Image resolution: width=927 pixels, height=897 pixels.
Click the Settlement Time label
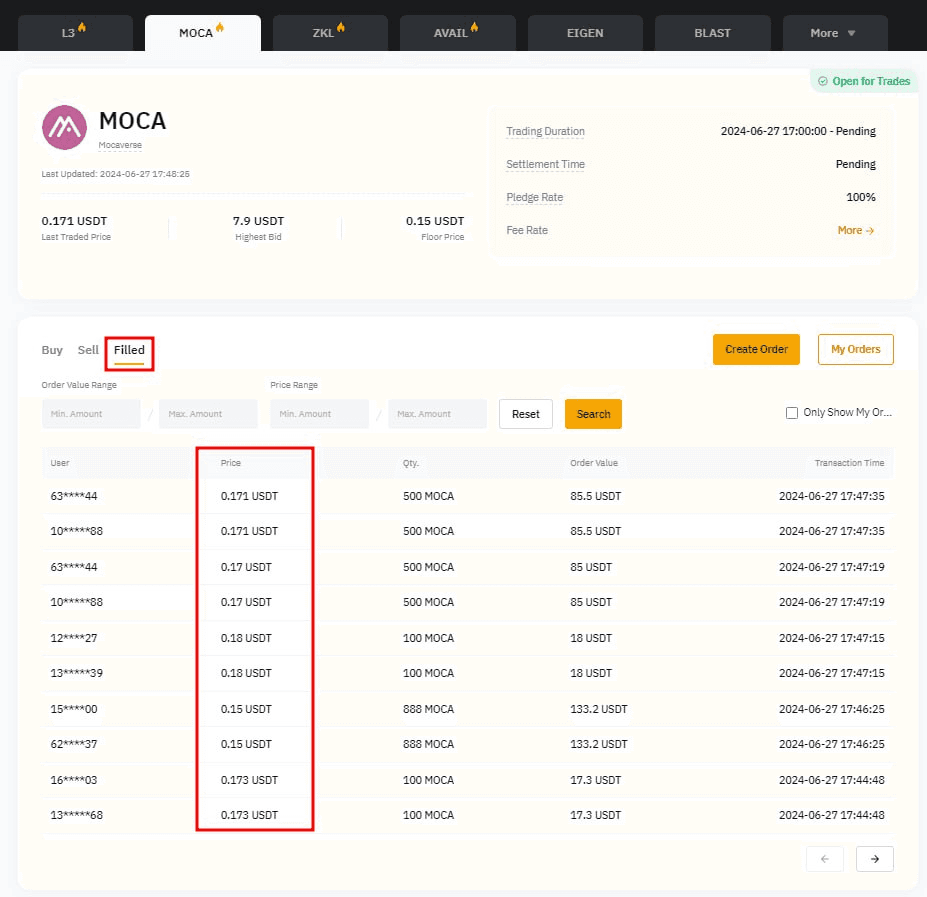click(x=545, y=164)
